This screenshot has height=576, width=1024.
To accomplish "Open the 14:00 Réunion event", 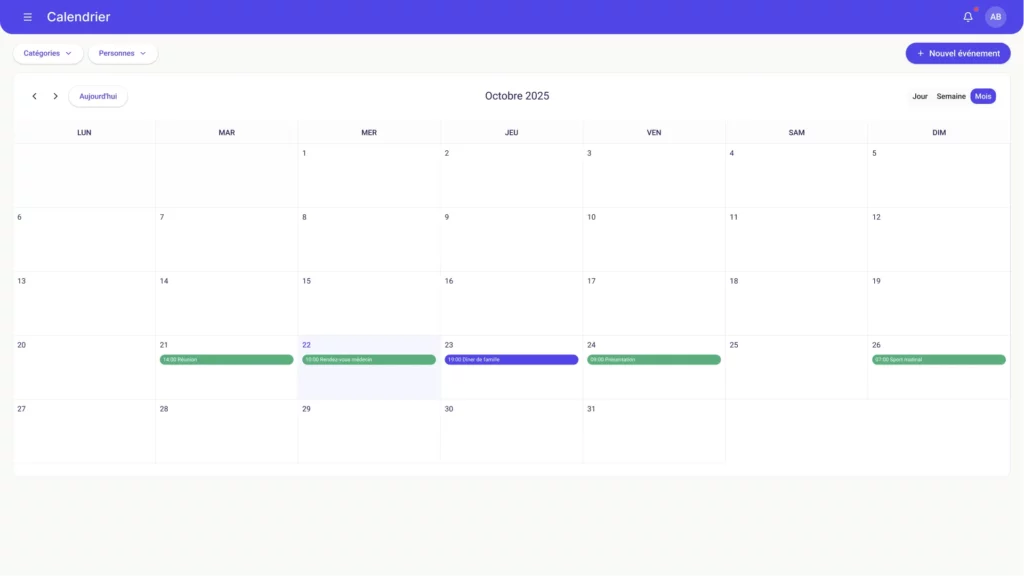I will click(x=227, y=360).
